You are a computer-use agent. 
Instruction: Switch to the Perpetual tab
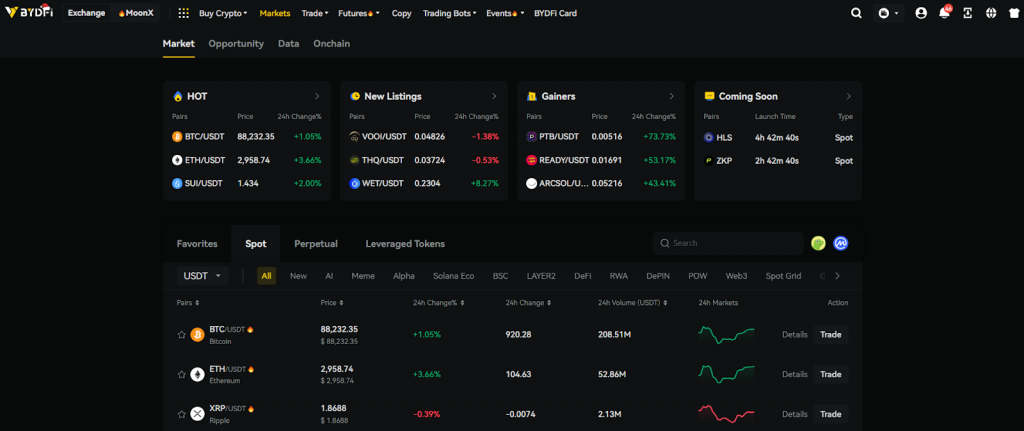[315, 243]
